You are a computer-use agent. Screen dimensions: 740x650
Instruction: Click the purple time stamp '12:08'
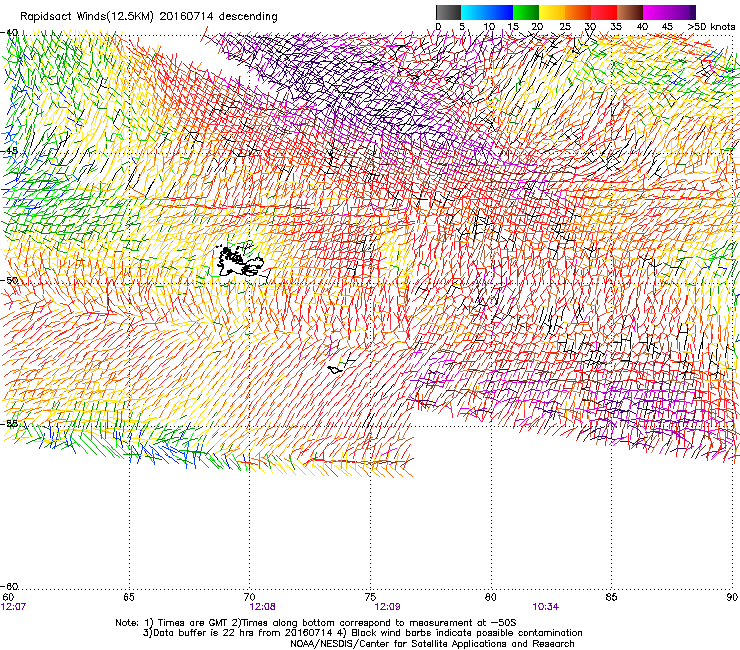click(x=262, y=607)
